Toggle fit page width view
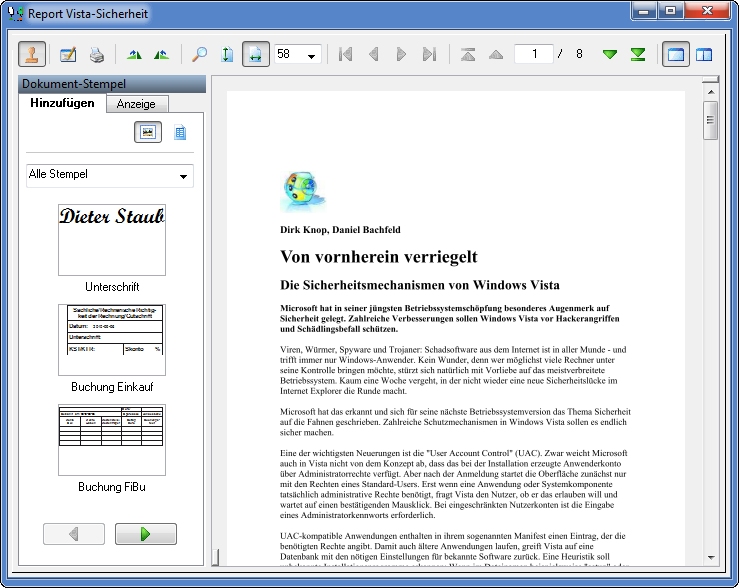Screen dimensions: 739x588 255,54
